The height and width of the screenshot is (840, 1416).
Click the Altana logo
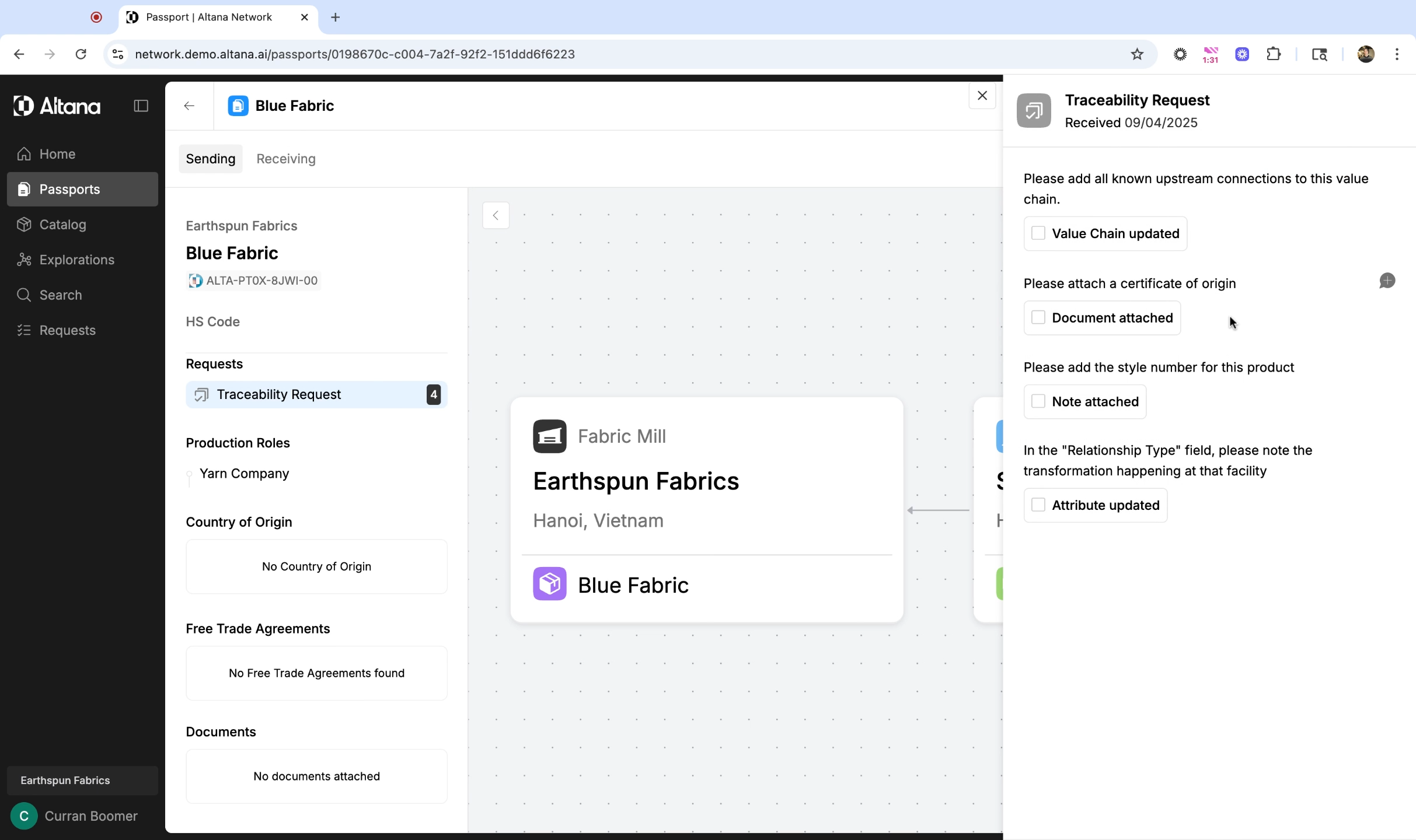[x=57, y=106]
